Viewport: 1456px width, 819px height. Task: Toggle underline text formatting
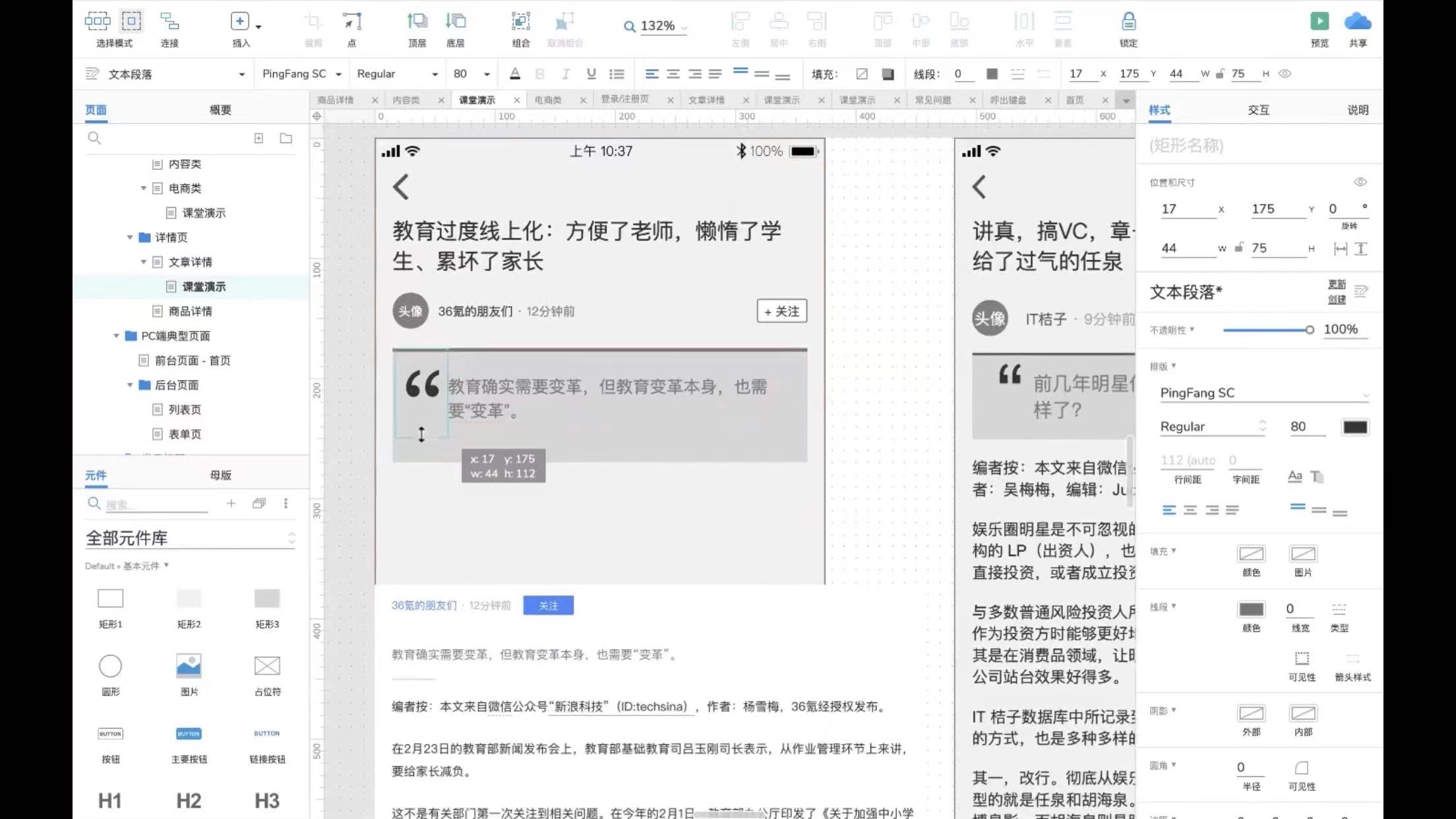[591, 74]
